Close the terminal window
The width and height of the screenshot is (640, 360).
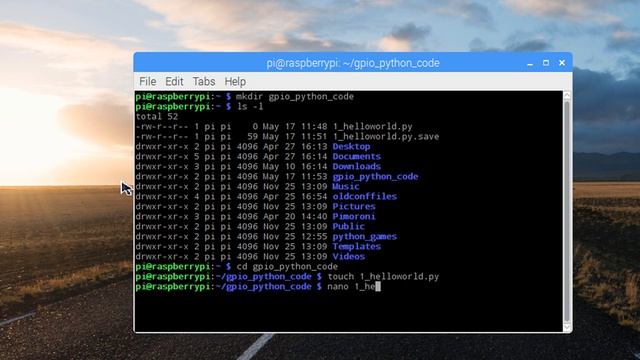click(x=562, y=63)
